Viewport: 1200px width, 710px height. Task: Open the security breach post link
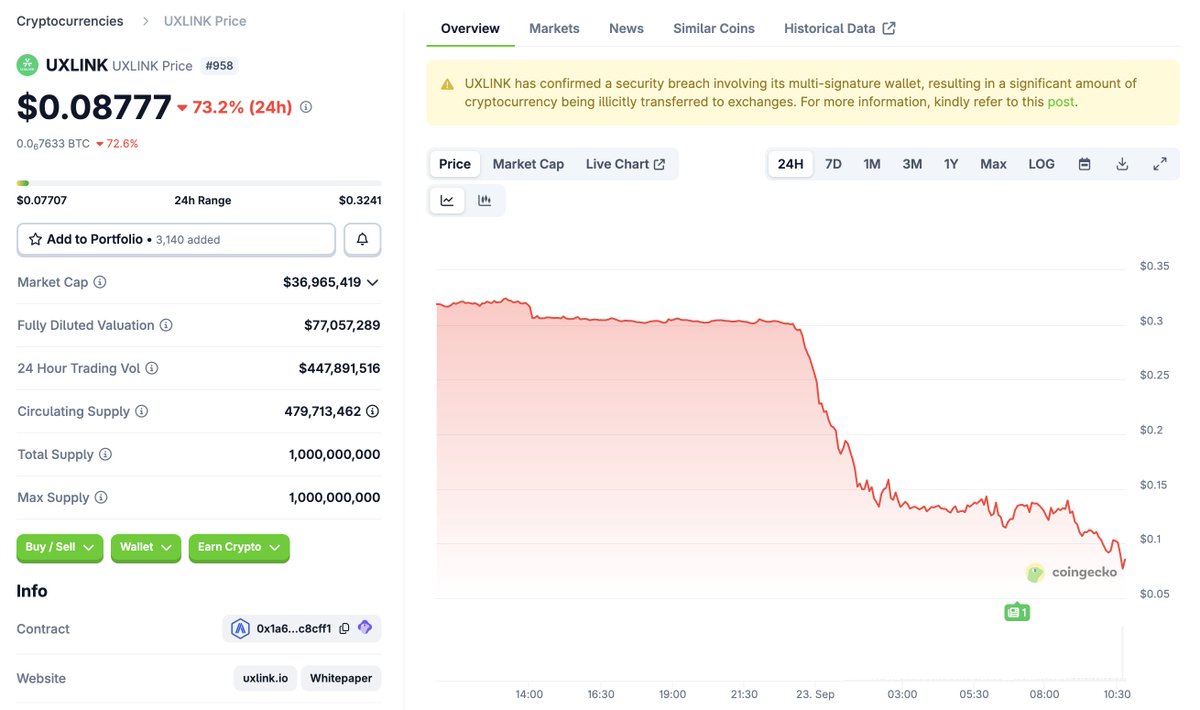click(1060, 102)
